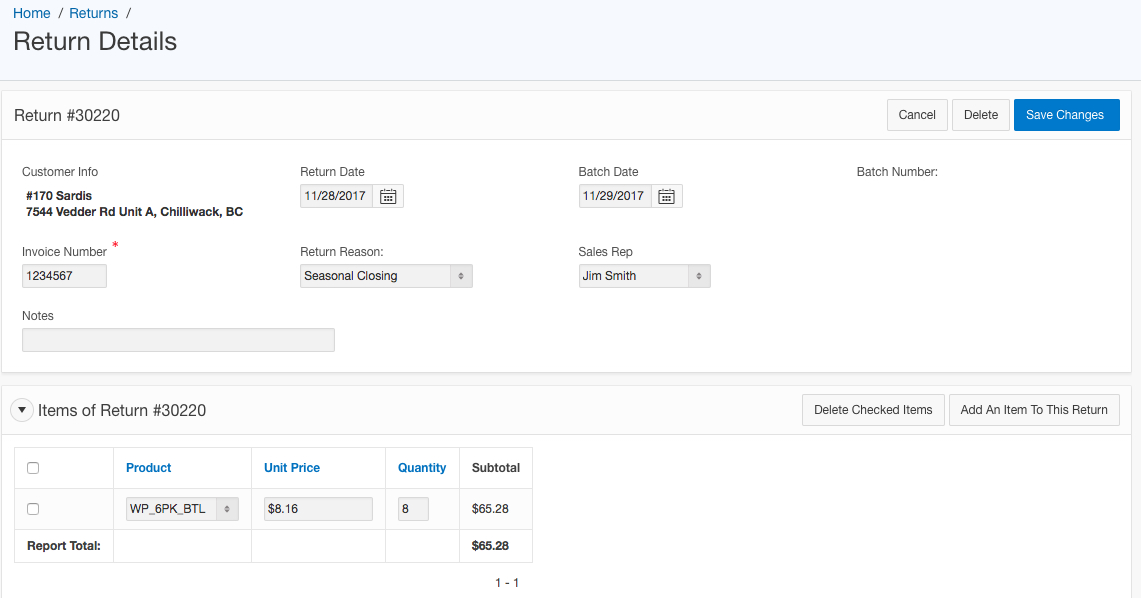1141x598 pixels.
Task: Check the select-all items header checkbox
Action: click(x=33, y=468)
